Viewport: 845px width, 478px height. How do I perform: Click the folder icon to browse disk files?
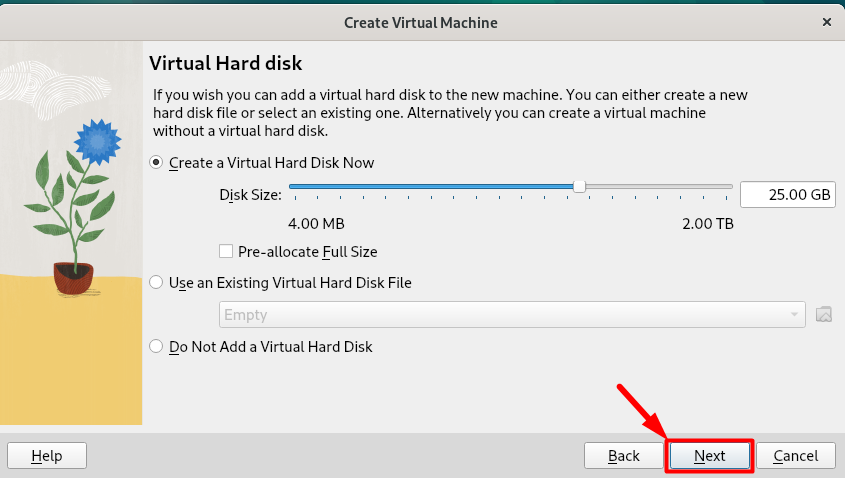coord(824,314)
